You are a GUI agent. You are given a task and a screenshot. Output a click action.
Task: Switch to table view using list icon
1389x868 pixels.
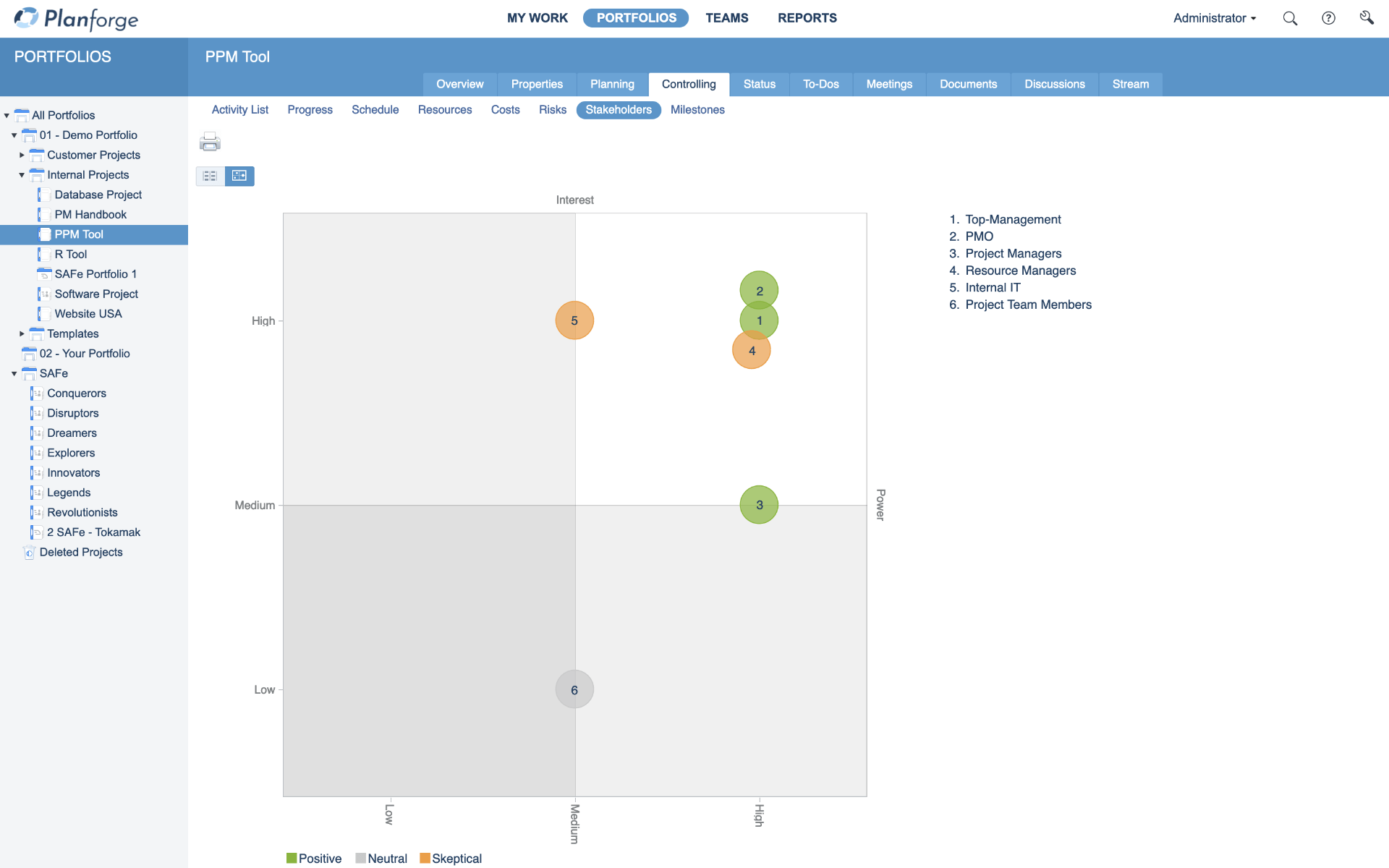point(209,175)
